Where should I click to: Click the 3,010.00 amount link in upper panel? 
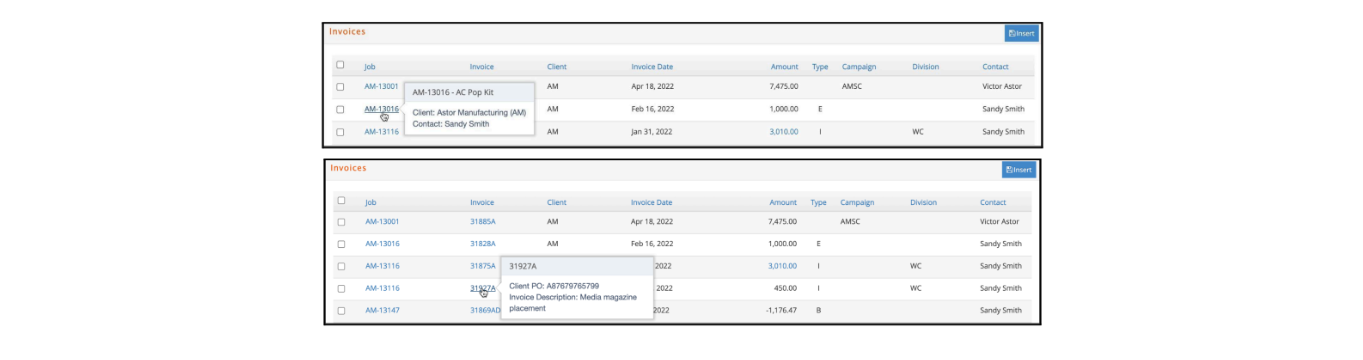coord(784,131)
